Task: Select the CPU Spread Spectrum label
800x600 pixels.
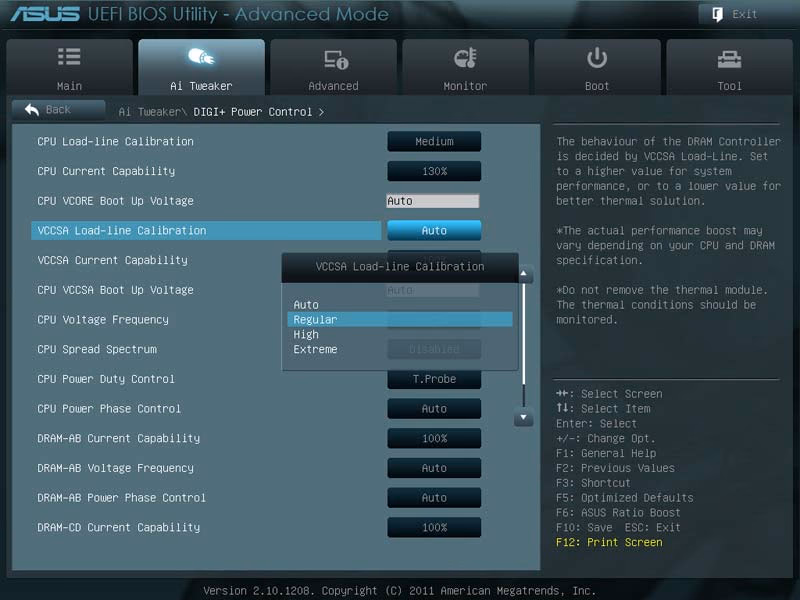Action: tap(97, 349)
